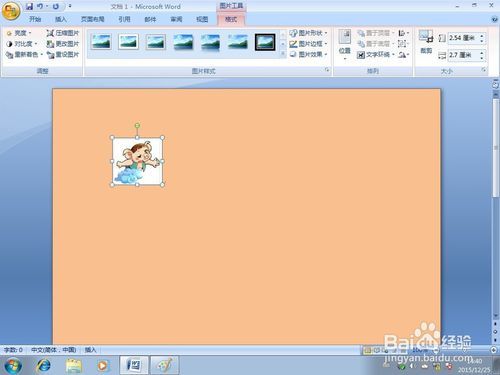This screenshot has height=375, width=500.
Task: Click the green rotation handle of picture
Action: pyautogui.click(x=137, y=125)
